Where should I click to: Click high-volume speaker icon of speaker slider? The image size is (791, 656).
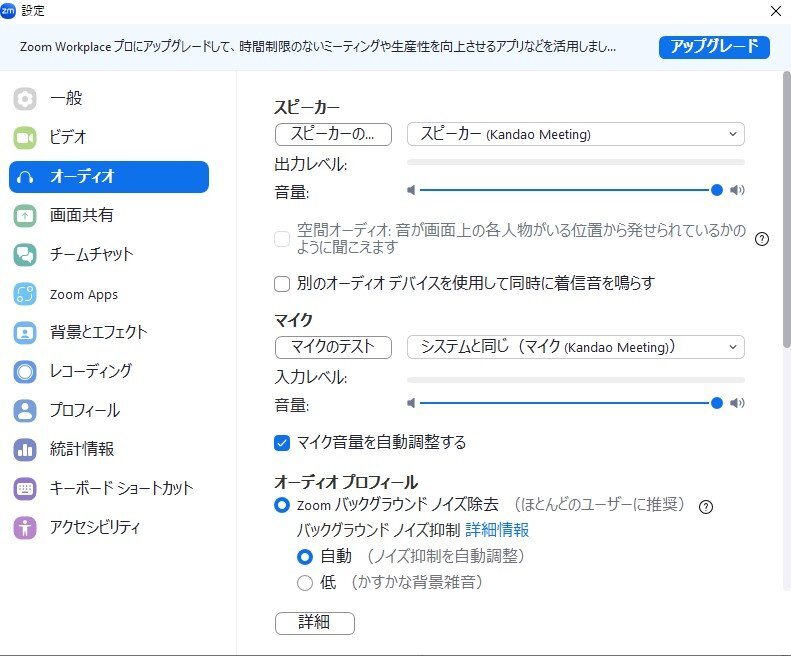click(x=737, y=190)
